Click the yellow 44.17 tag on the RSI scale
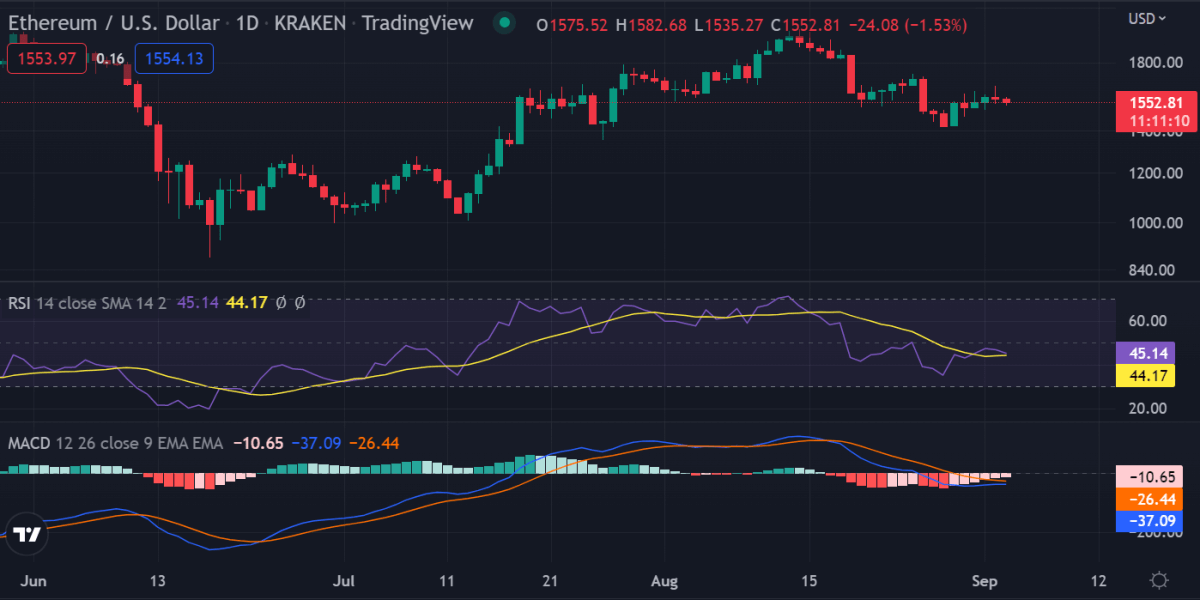This screenshot has height=600, width=1200. [x=1145, y=376]
